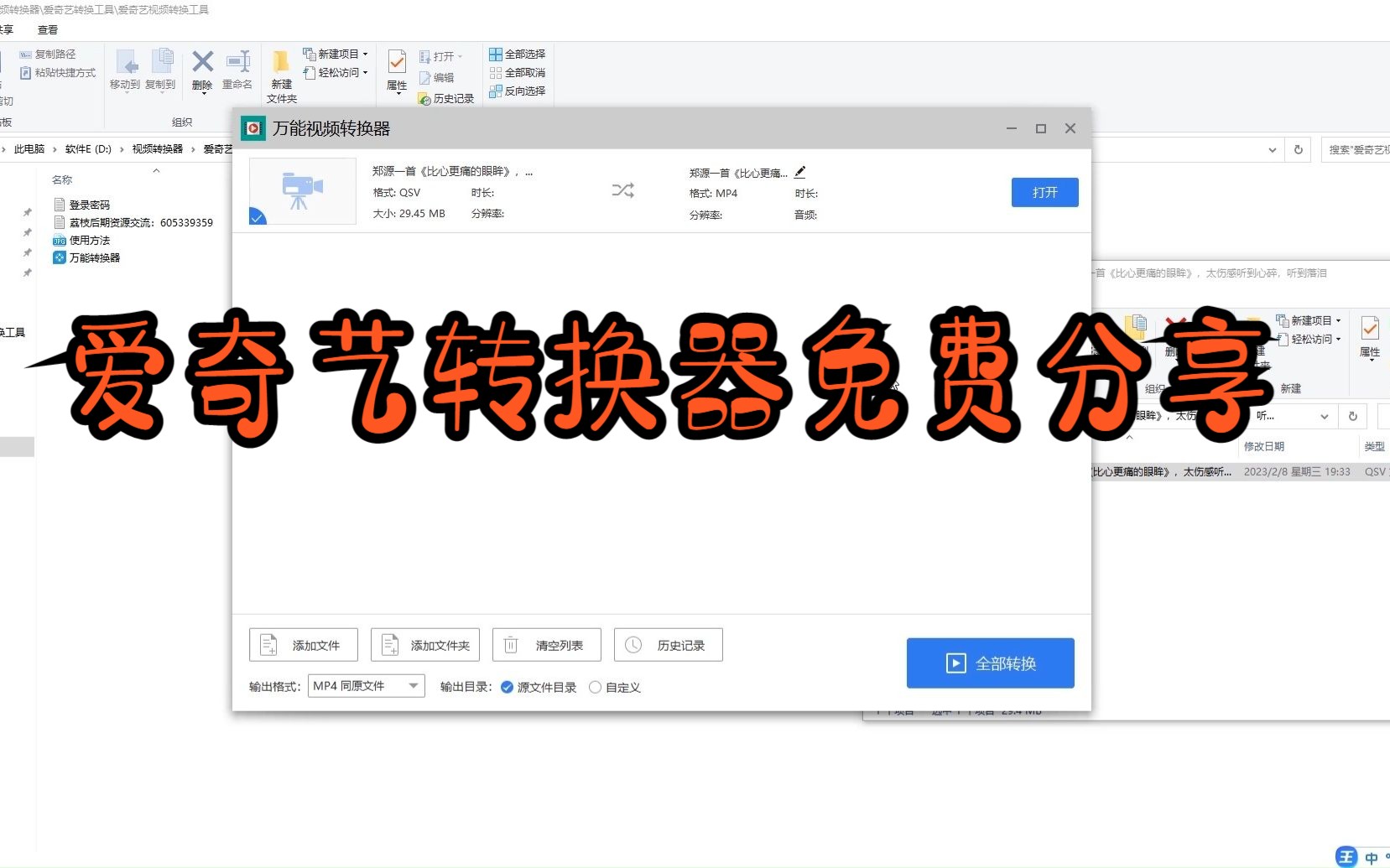Select the 登录密码 file
1390x868 pixels.
click(x=81, y=205)
